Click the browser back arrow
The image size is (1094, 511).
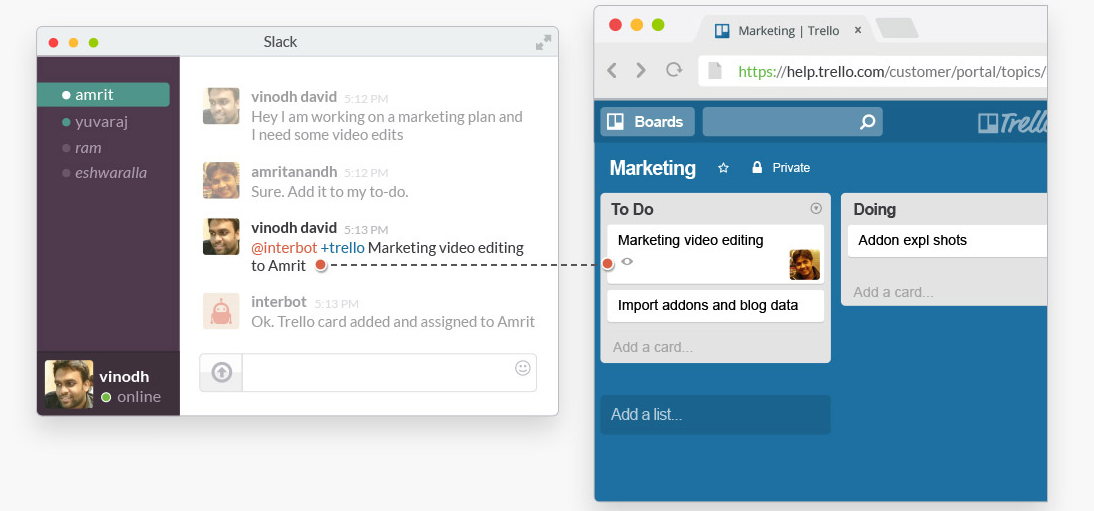coord(612,70)
